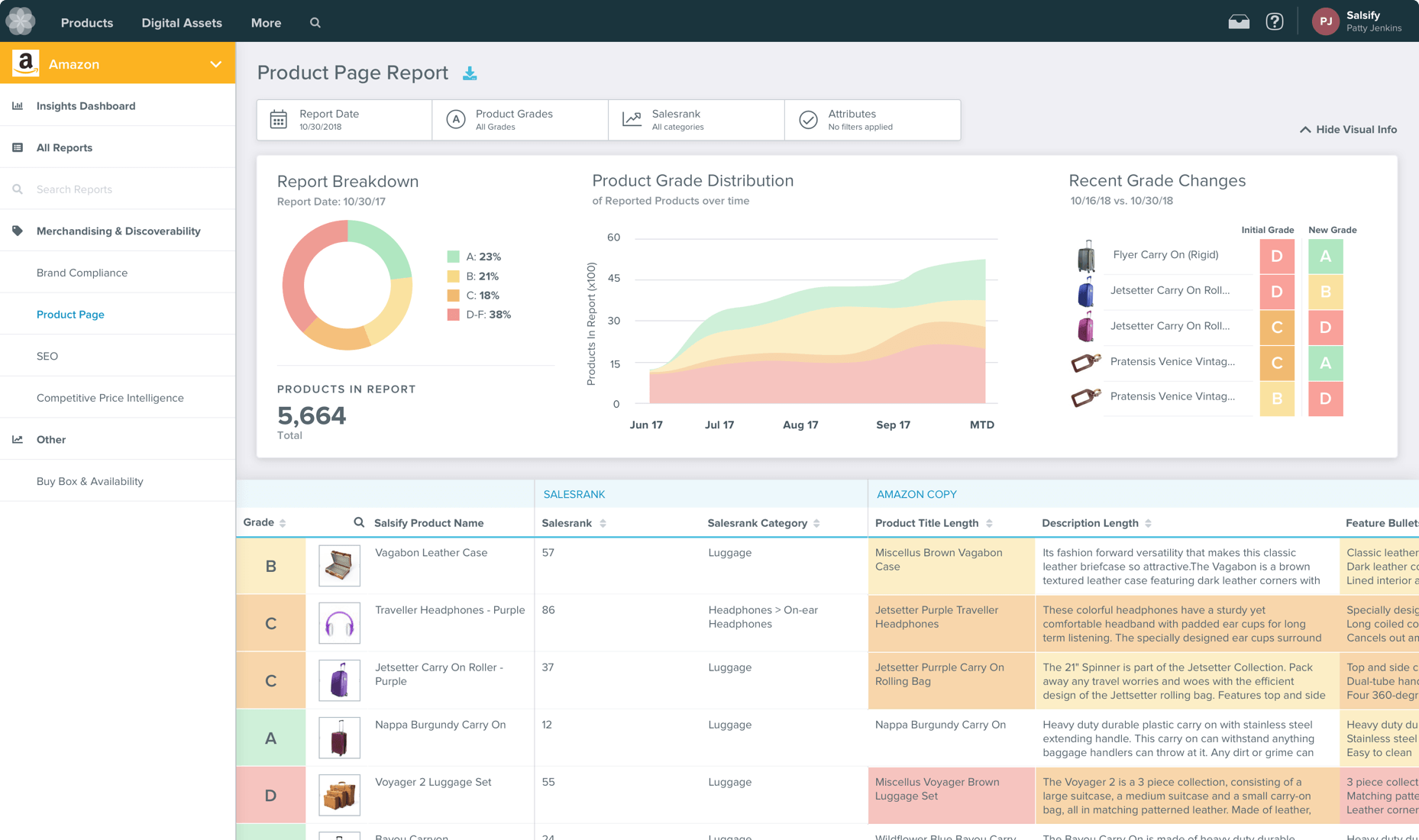The width and height of the screenshot is (1419, 840).
Task: Open the Product Grades filter
Action: click(520, 120)
